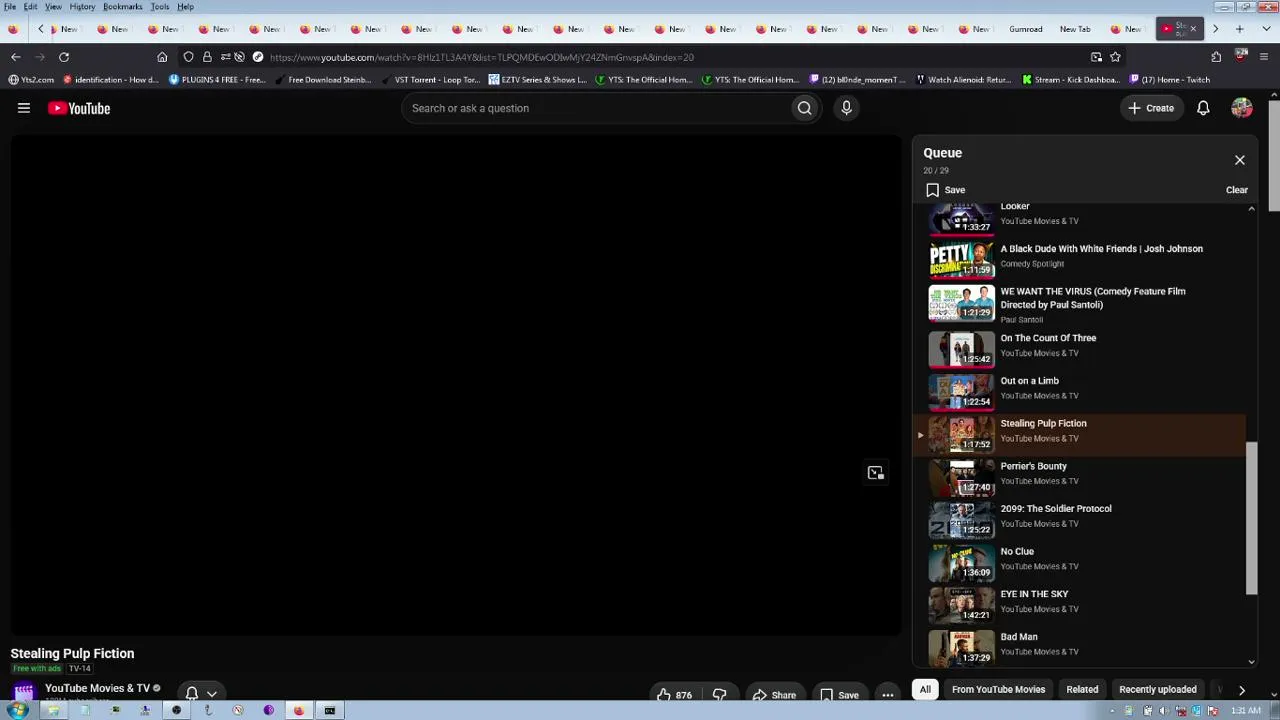Viewport: 1280px width, 720px height.
Task: Play WE WANT THE VIRUS from the queue
Action: click(x=1082, y=303)
